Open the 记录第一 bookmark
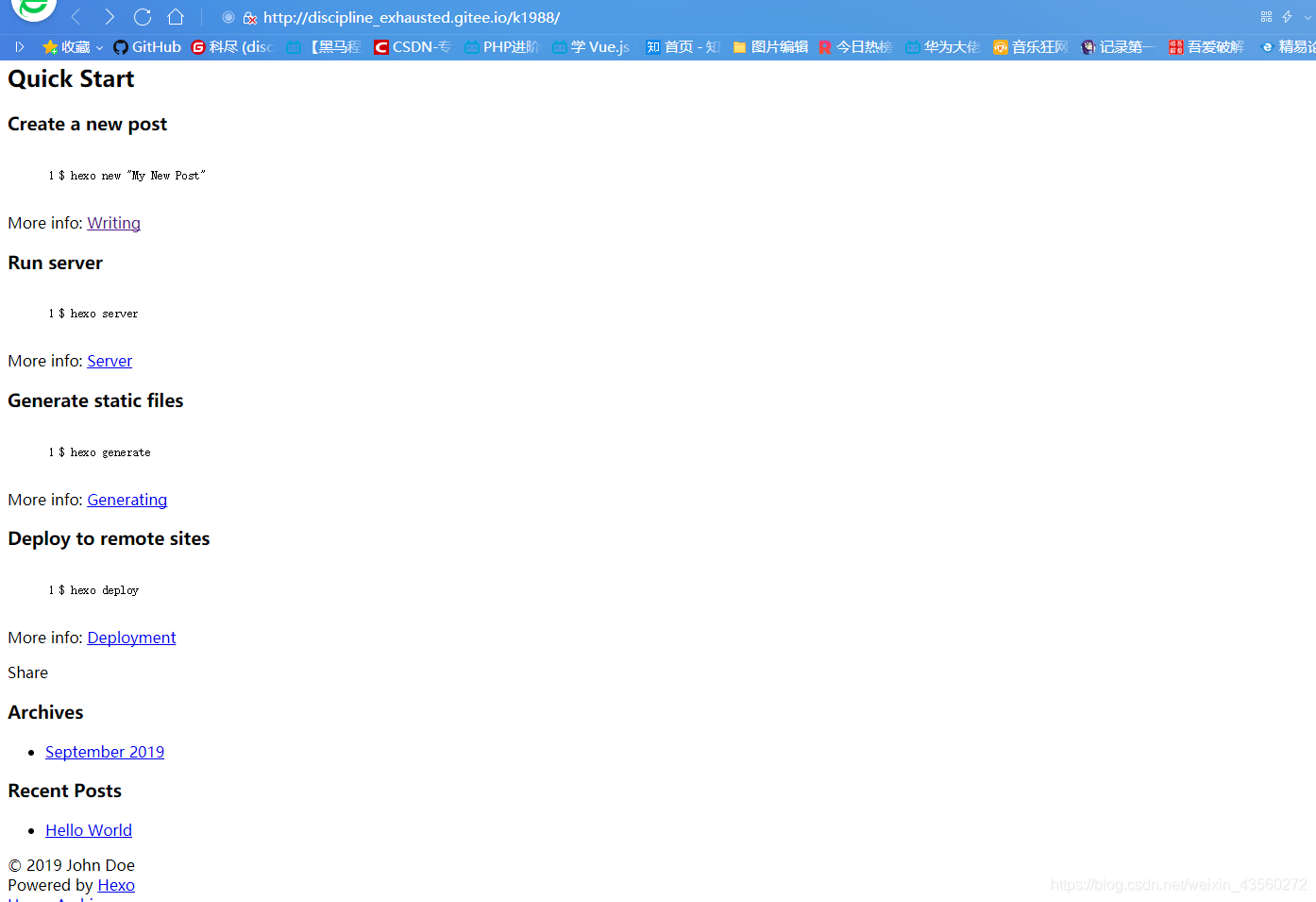 point(1118,46)
